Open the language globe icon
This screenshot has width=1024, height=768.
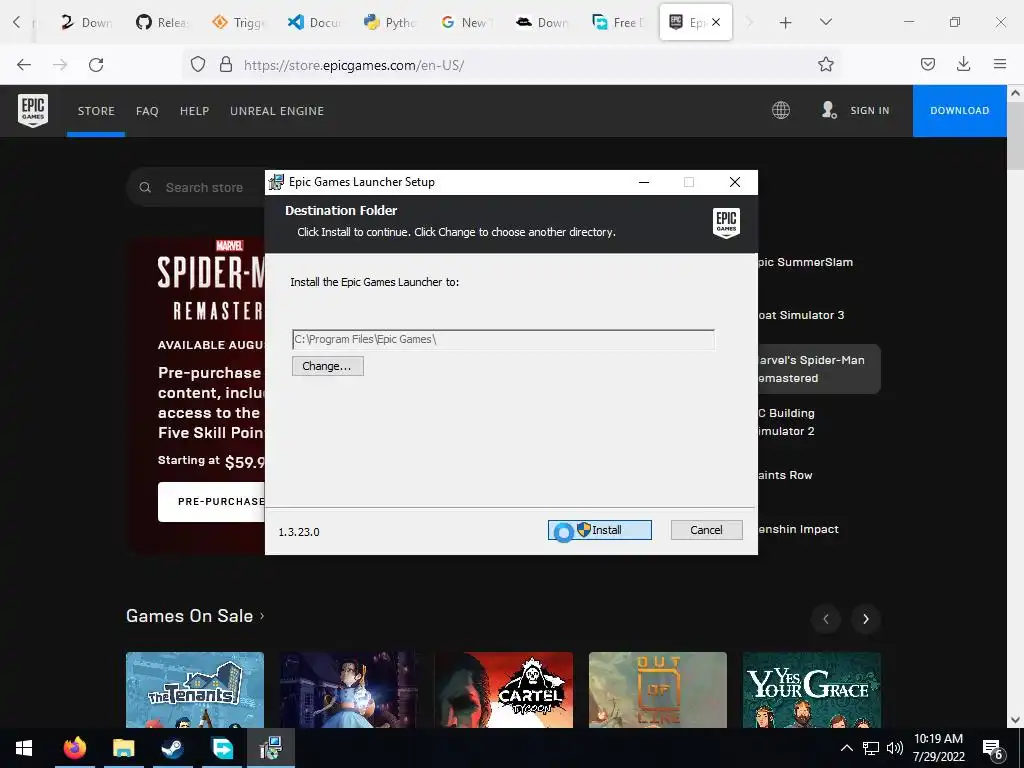pos(780,110)
